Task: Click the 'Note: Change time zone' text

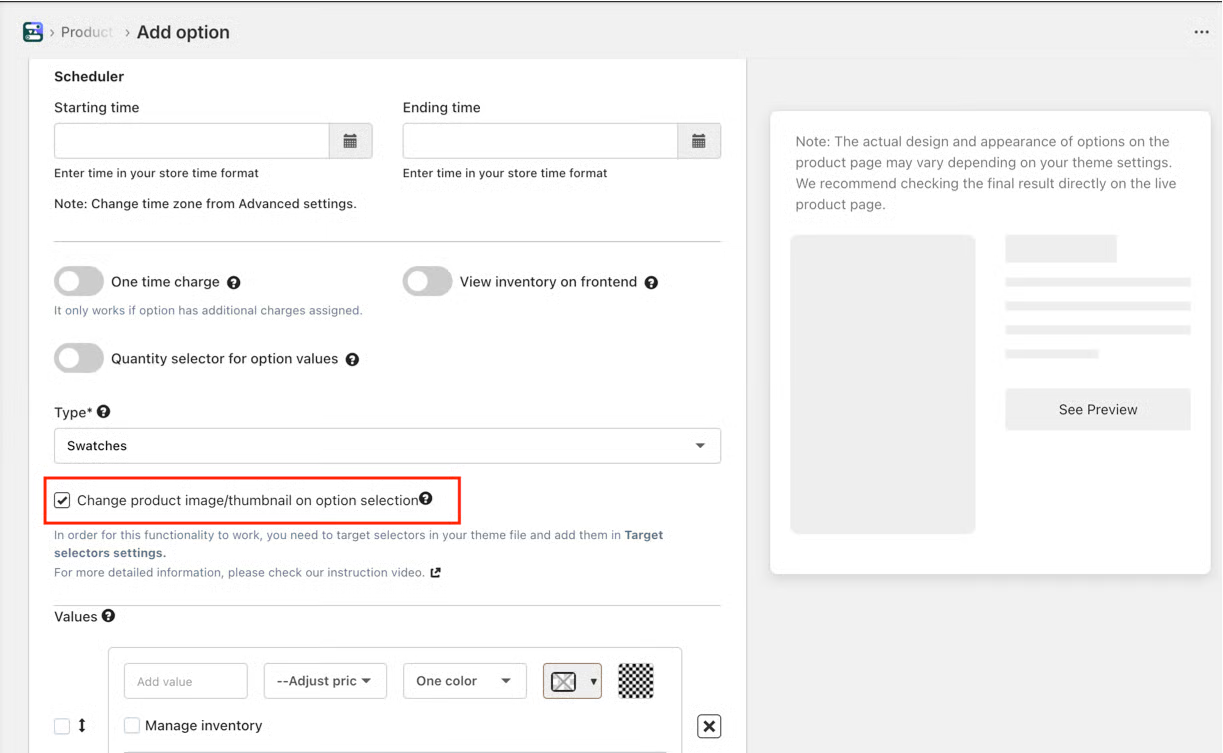Action: [x=205, y=203]
